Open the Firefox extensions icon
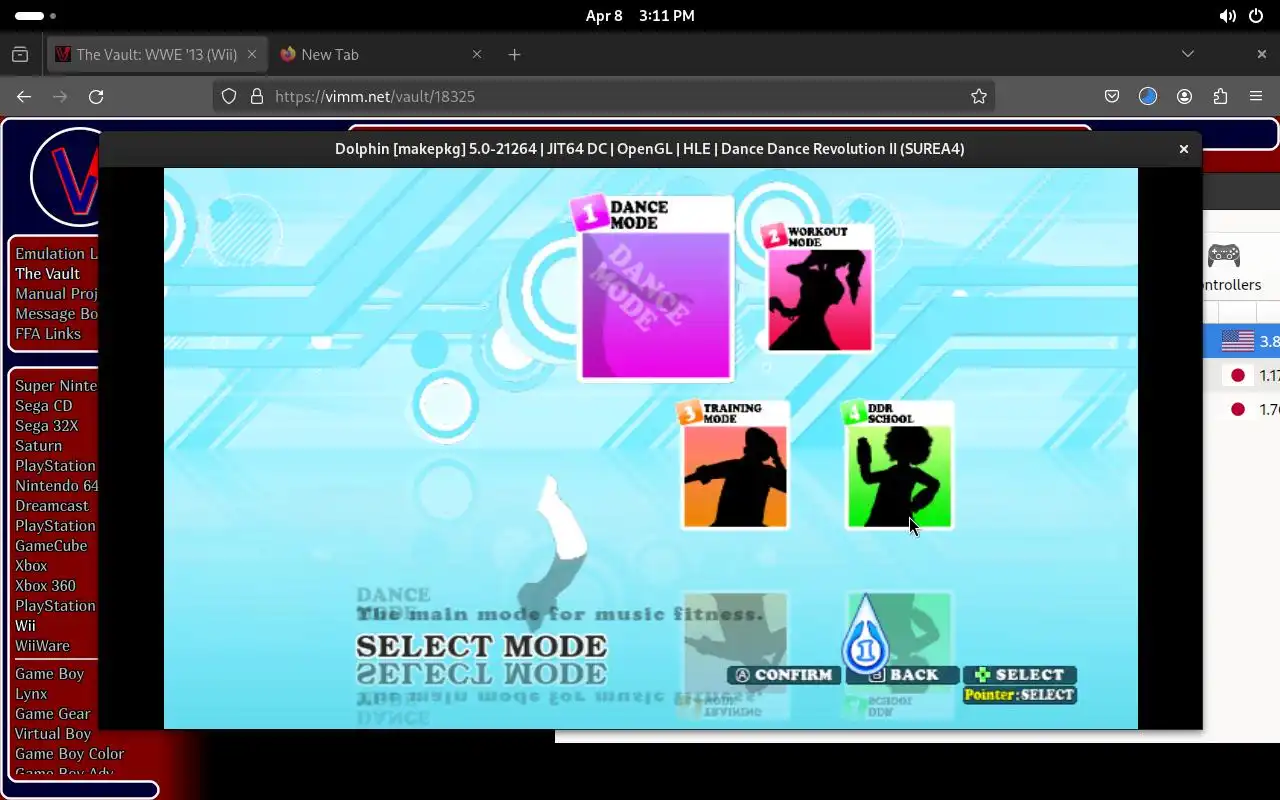This screenshot has height=800, width=1280. 1220,96
